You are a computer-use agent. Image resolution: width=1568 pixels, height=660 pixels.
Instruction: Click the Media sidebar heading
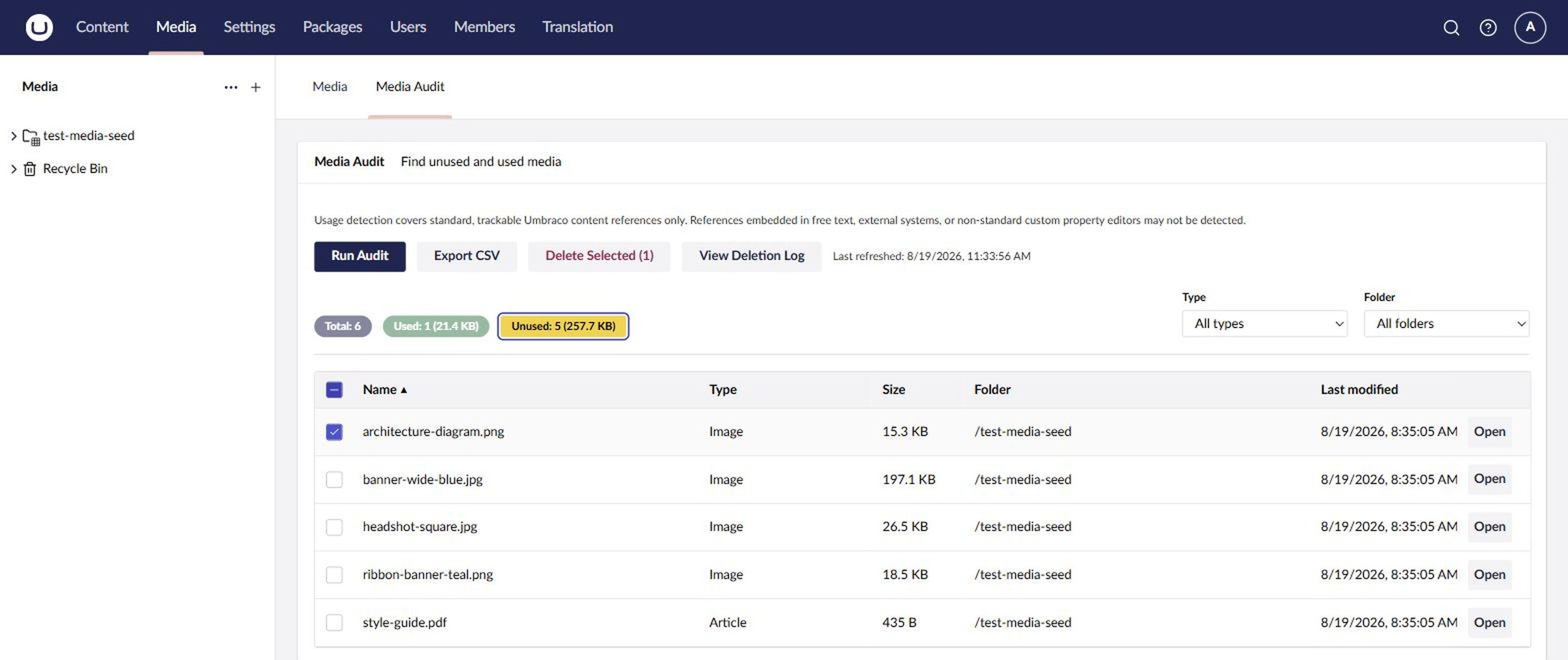click(40, 87)
